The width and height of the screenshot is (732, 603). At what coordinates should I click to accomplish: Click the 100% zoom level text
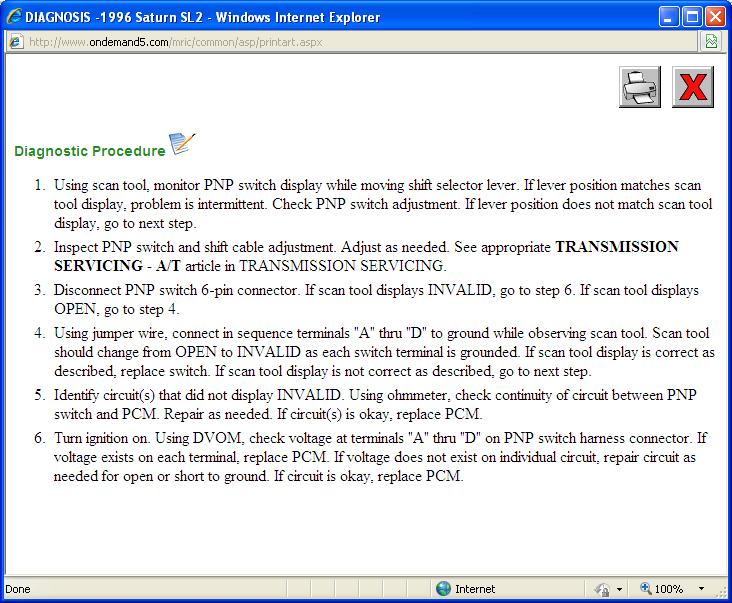click(669, 589)
